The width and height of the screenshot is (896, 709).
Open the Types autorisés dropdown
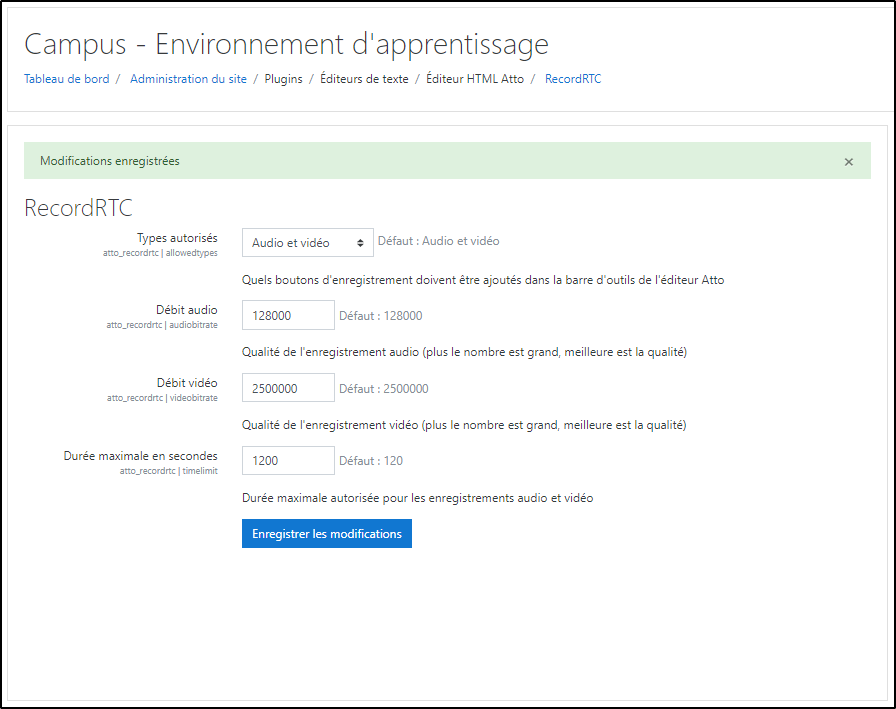click(307, 243)
